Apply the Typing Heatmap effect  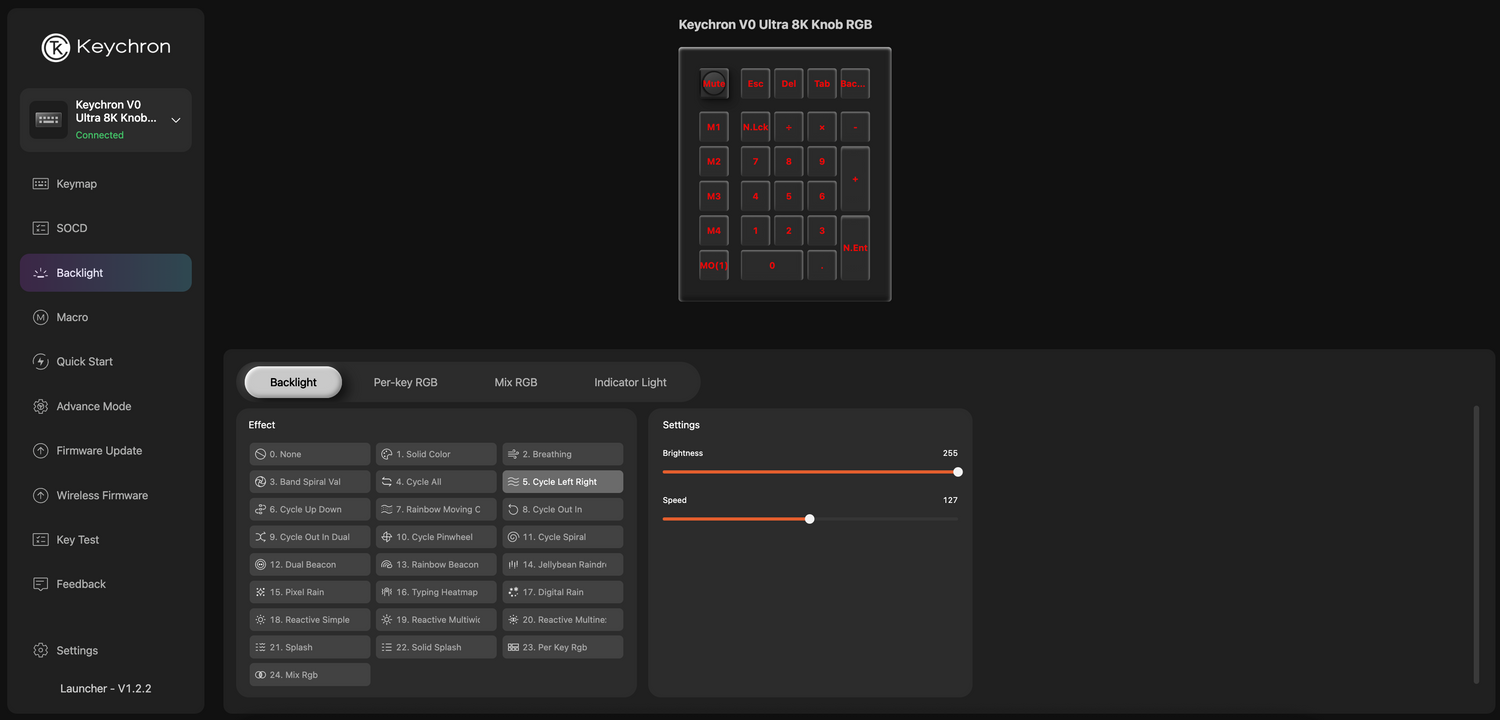click(x=436, y=591)
